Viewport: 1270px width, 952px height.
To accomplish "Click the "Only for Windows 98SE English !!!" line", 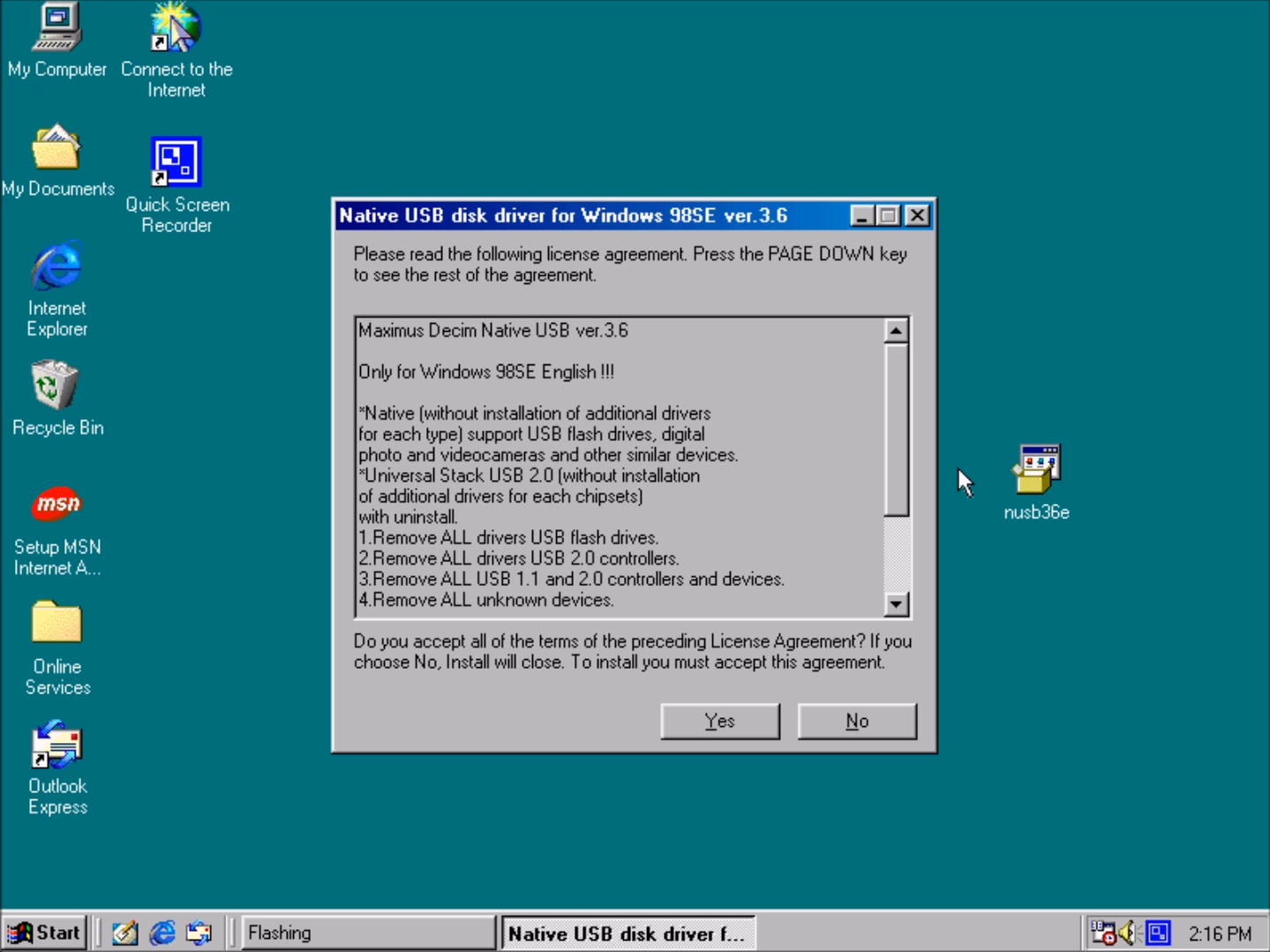I will coord(486,372).
